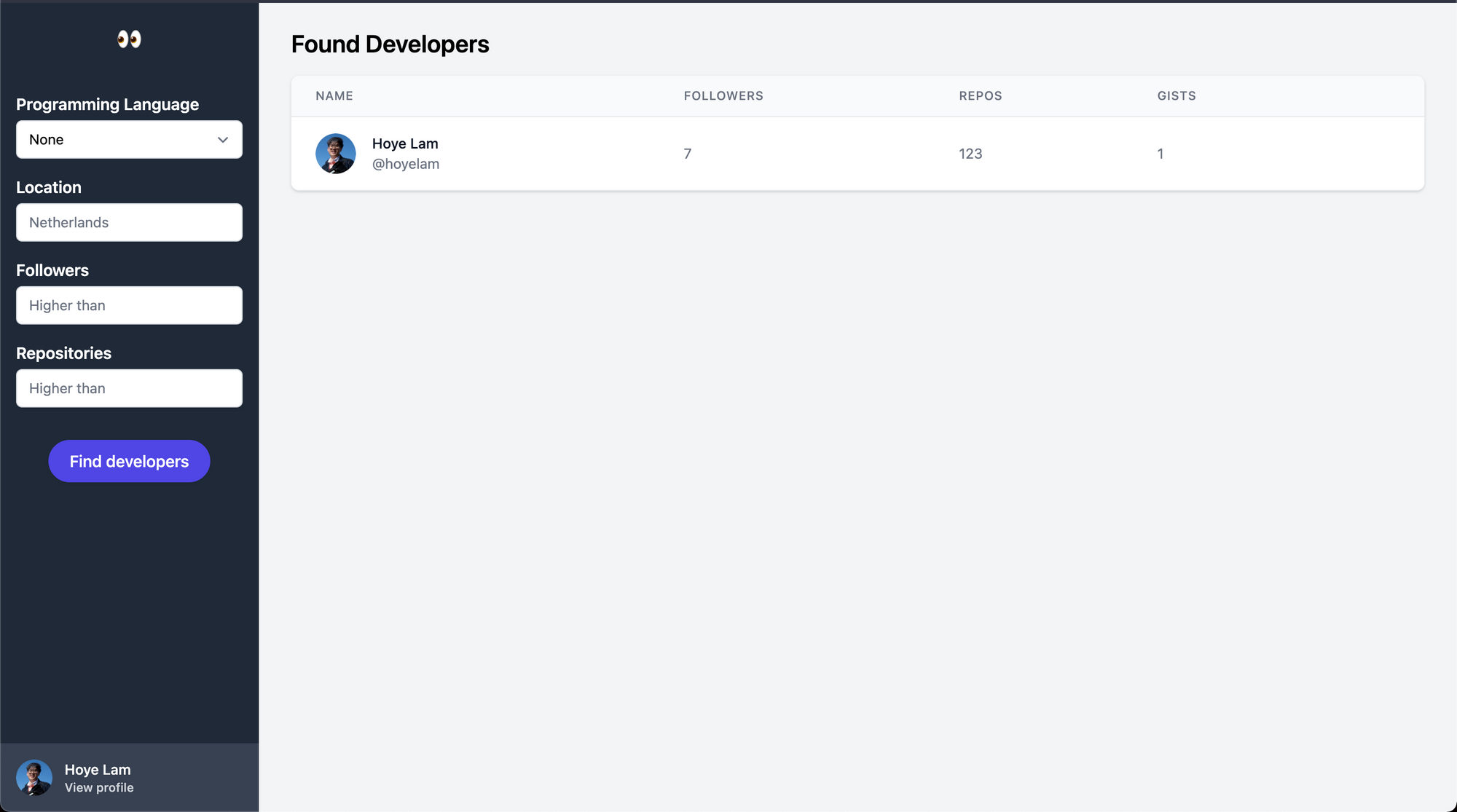
Task: Click the REPOS column header
Action: 981,96
